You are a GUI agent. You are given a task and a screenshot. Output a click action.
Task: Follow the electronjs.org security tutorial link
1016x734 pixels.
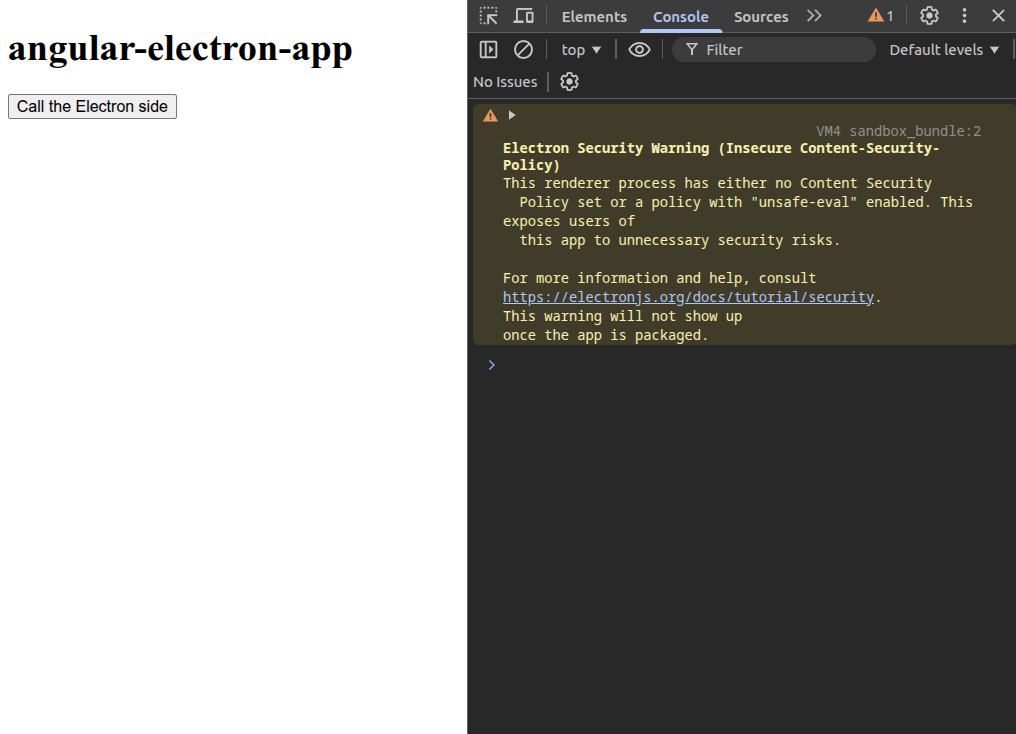688,297
